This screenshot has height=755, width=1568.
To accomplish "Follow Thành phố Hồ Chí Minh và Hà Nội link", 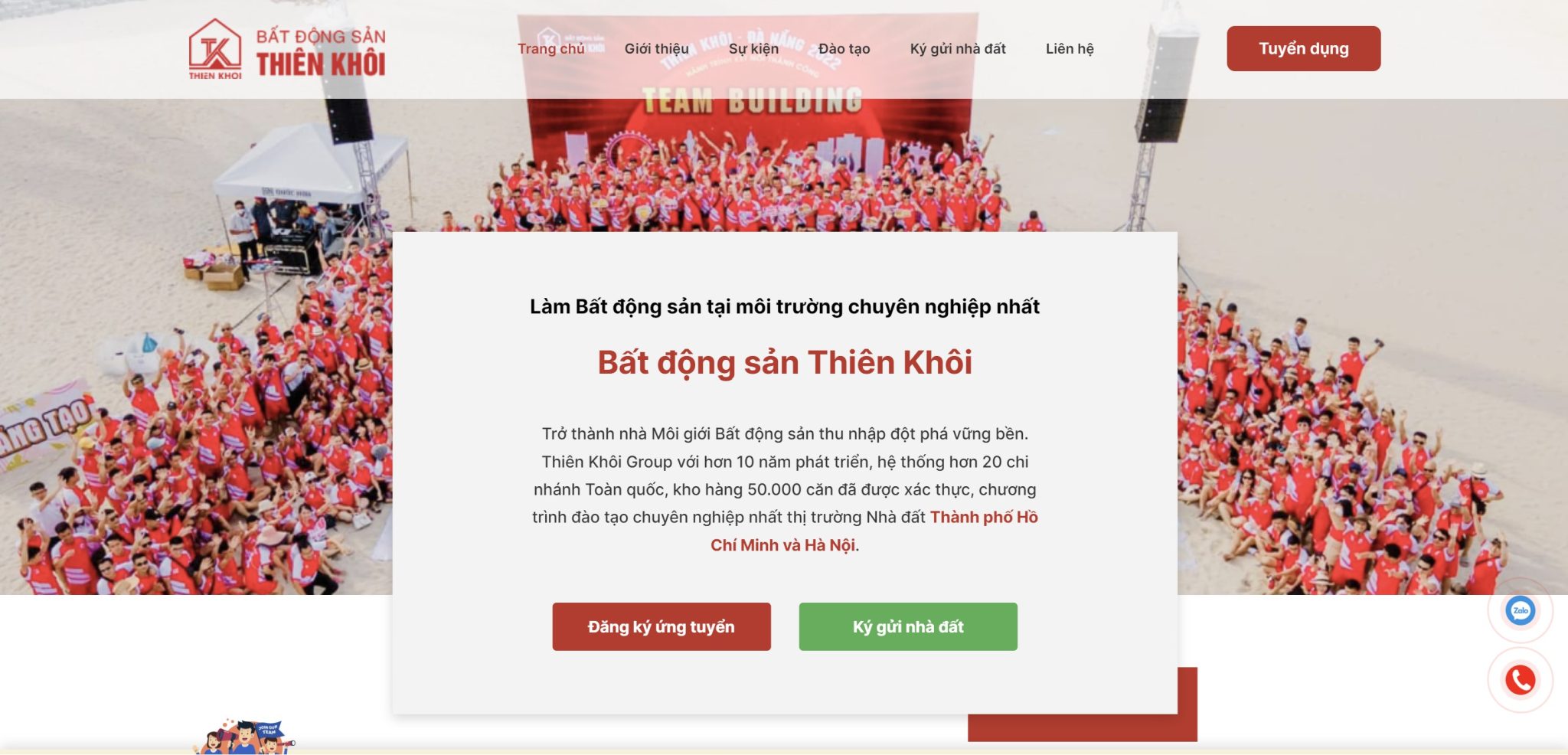I will 874,531.
